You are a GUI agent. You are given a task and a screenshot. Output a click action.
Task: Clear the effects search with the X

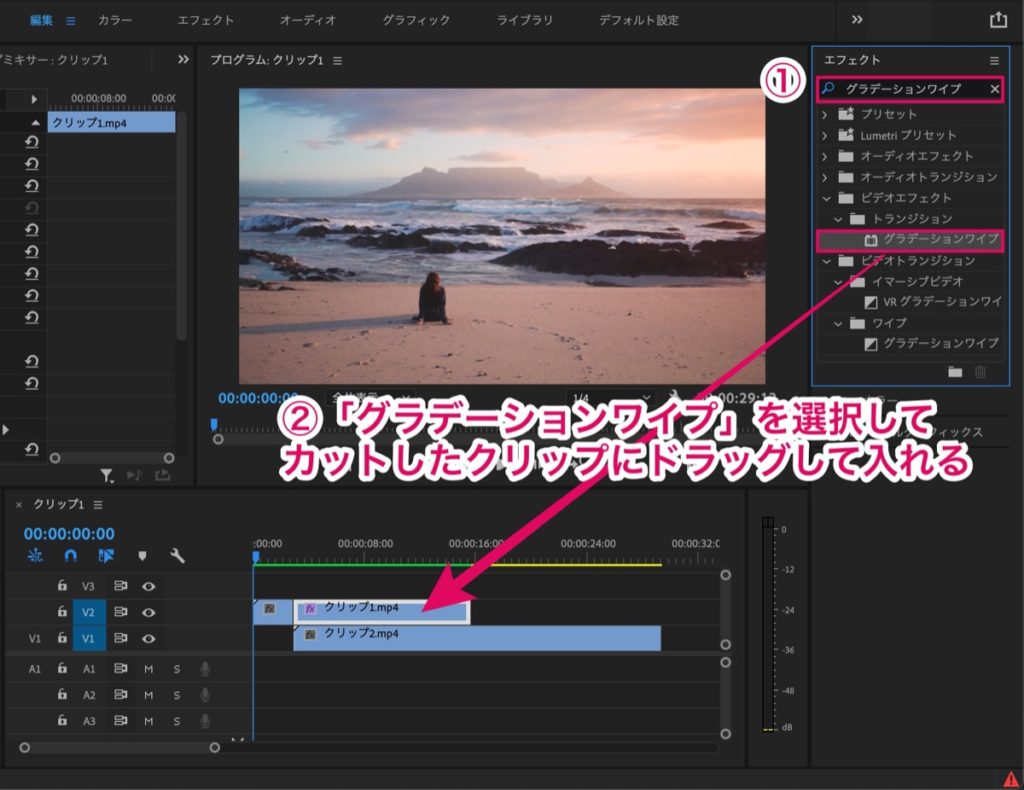[994, 89]
